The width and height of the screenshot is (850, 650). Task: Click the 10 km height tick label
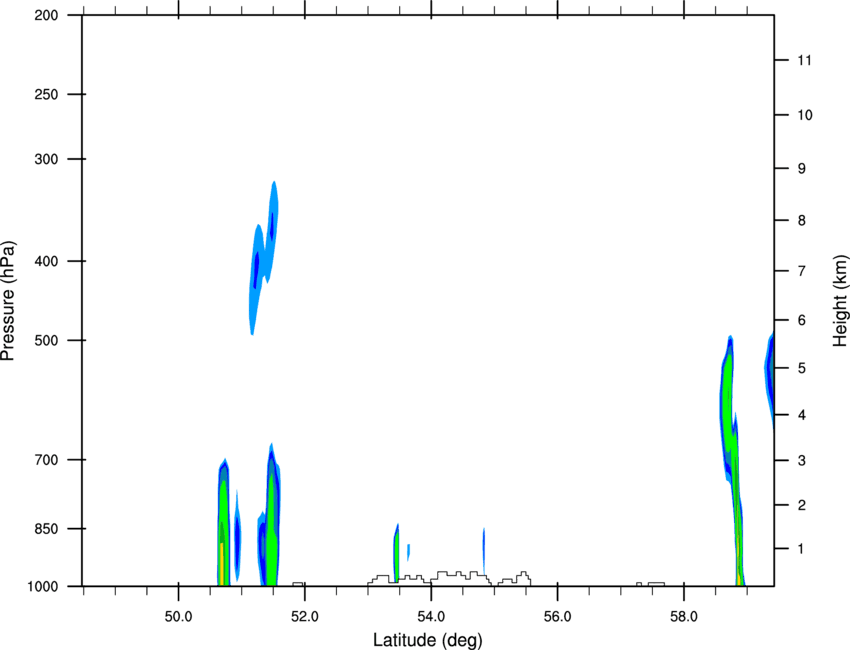click(x=805, y=115)
